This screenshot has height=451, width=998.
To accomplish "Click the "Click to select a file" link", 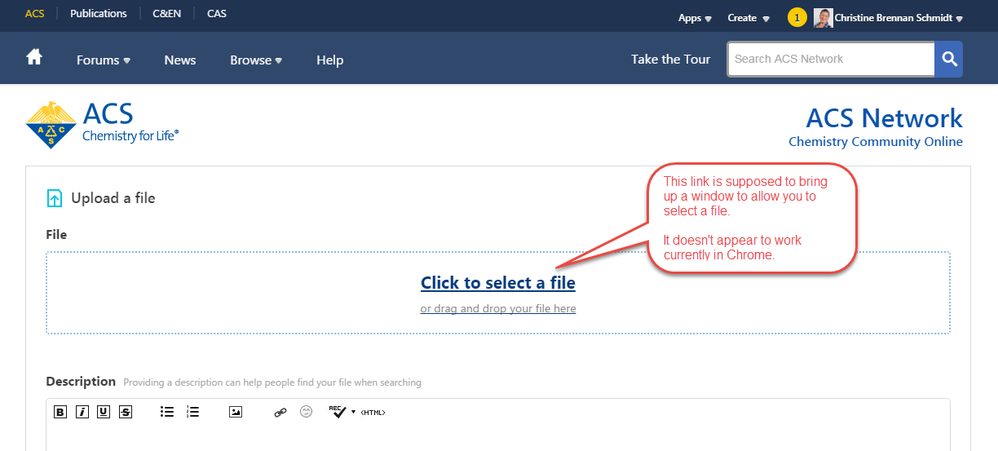I will coord(498,283).
